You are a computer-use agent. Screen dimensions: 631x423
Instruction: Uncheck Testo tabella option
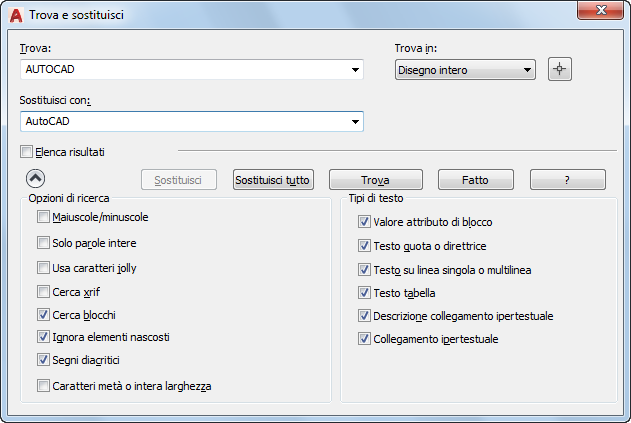(364, 293)
